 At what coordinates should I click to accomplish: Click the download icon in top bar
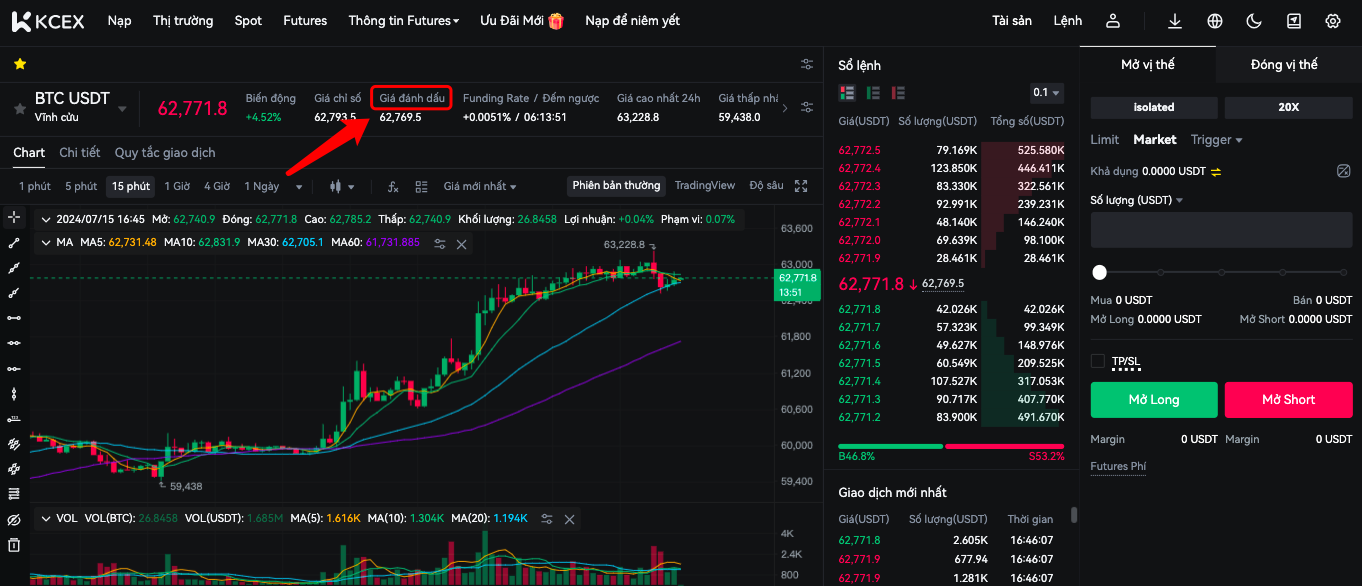coord(1175,21)
